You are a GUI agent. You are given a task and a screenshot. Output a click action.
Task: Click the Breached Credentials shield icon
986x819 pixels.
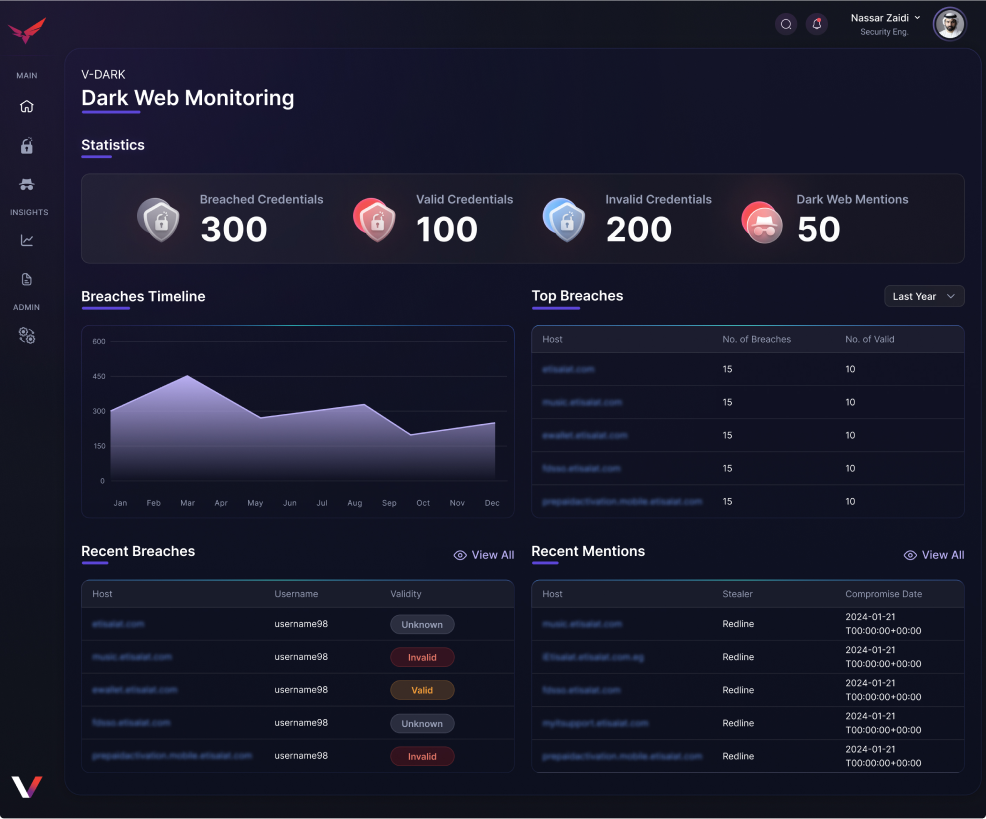coord(159,219)
